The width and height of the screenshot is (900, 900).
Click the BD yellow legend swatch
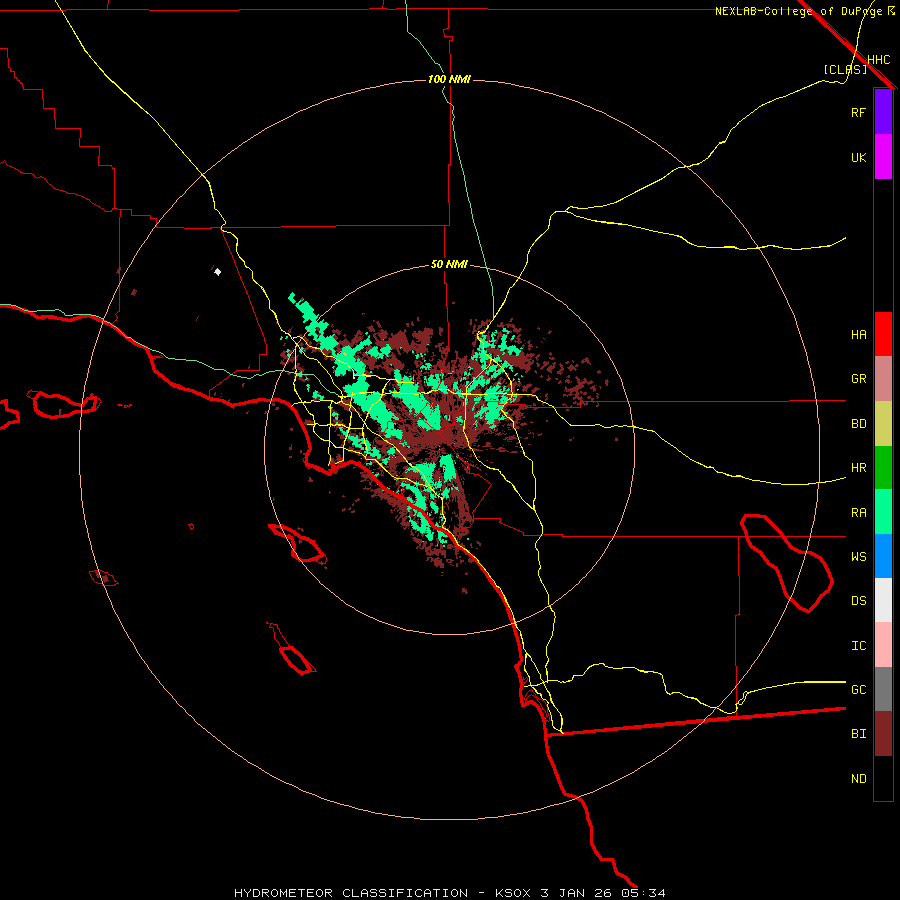tap(883, 423)
